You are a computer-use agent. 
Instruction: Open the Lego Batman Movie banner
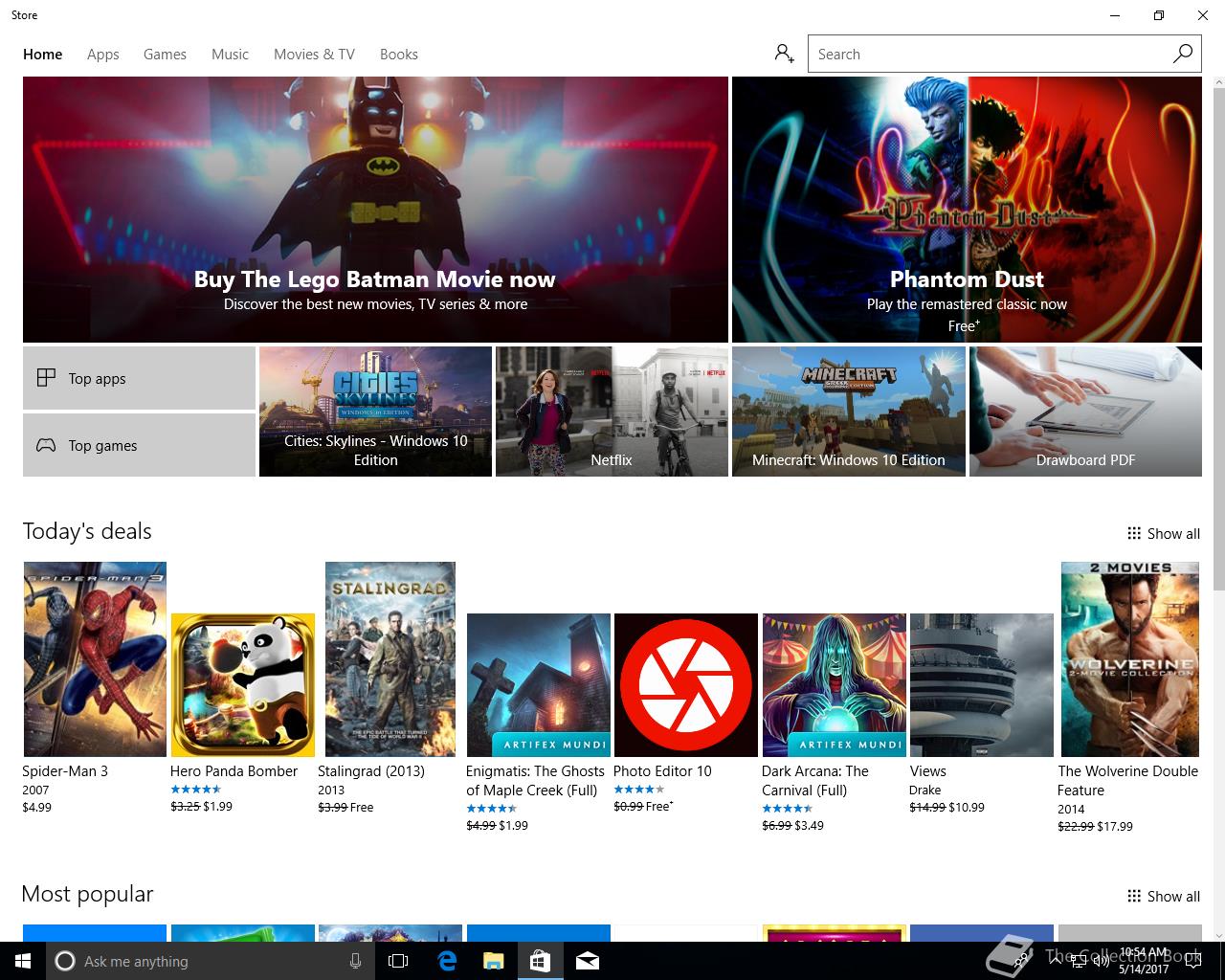point(375,210)
